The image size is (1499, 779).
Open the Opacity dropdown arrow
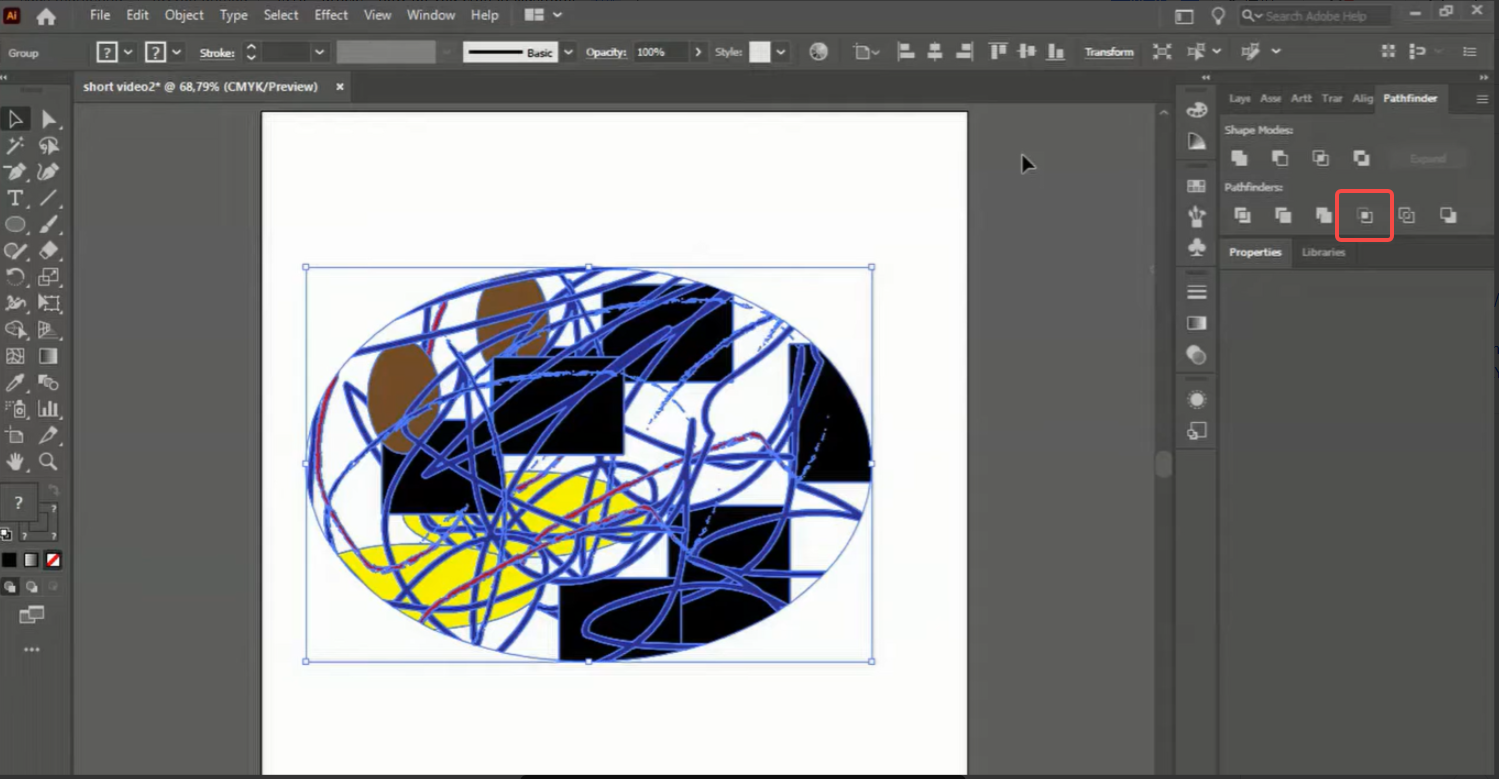(x=698, y=52)
